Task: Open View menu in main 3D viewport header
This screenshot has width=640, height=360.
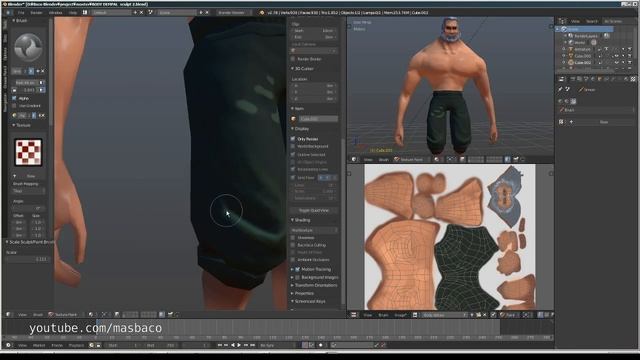Action: [22, 315]
